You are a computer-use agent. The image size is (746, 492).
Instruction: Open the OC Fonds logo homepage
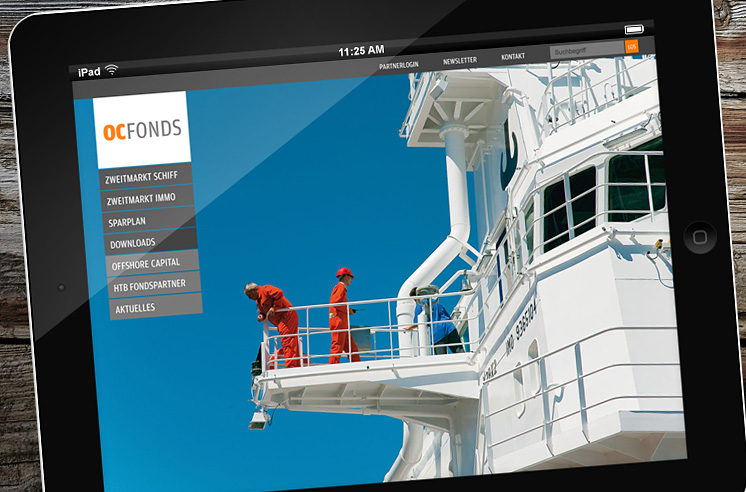coord(142,130)
